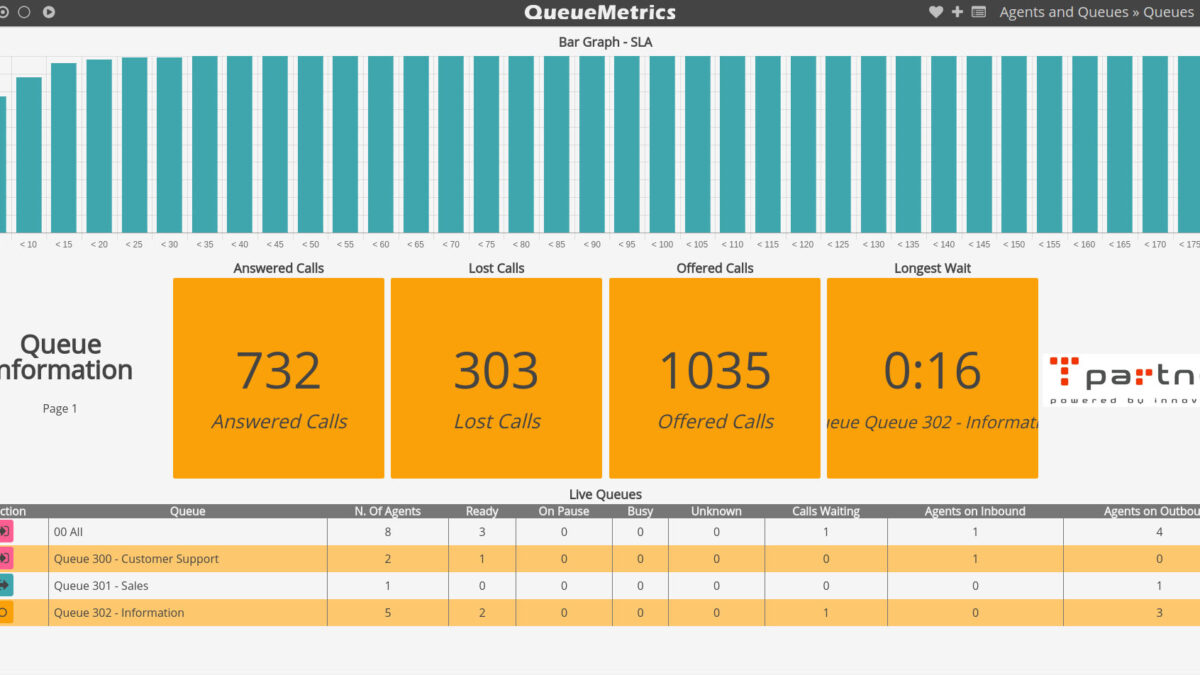Click the SLA bar above '< 10'
The height and width of the screenshot is (675, 1200).
tap(29, 155)
